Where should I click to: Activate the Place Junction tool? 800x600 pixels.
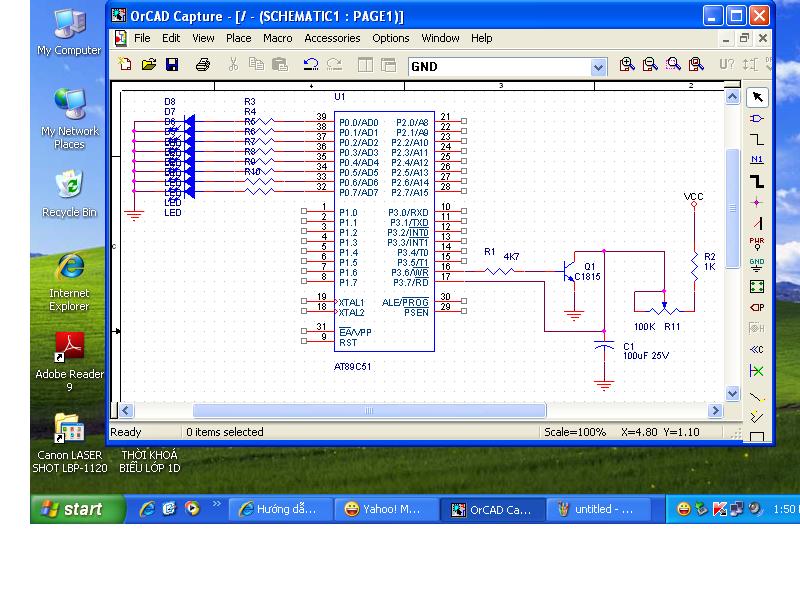point(757,202)
